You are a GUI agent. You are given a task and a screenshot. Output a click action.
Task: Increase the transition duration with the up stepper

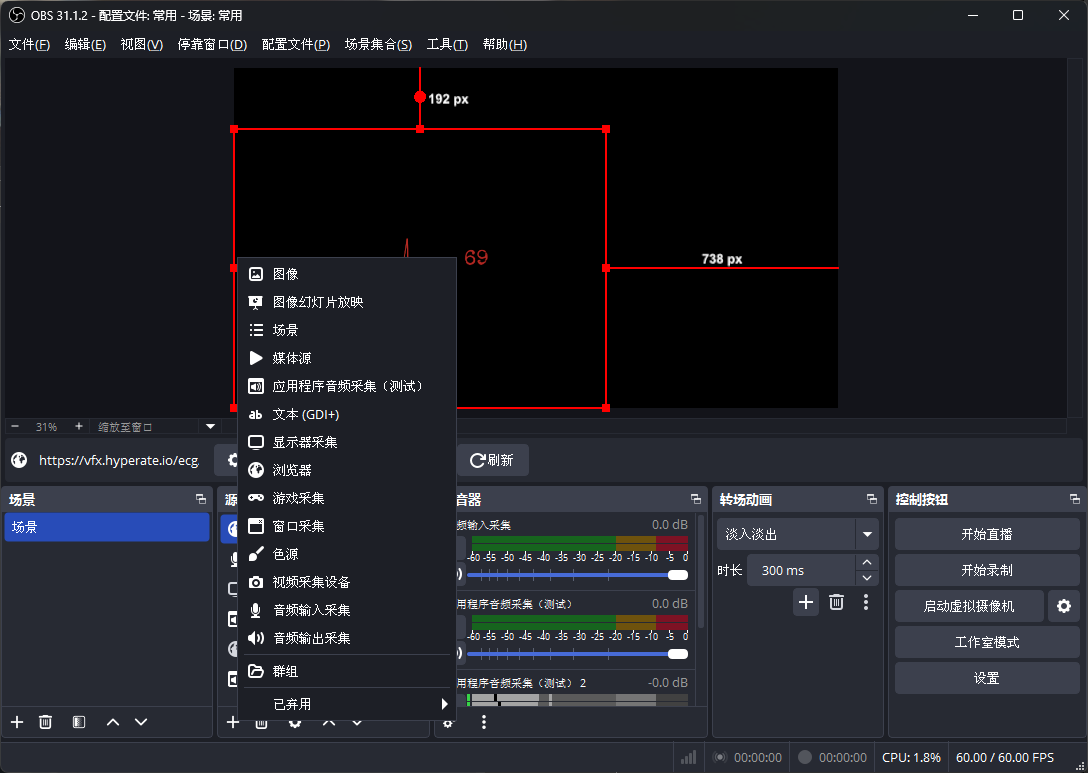[x=867, y=563]
